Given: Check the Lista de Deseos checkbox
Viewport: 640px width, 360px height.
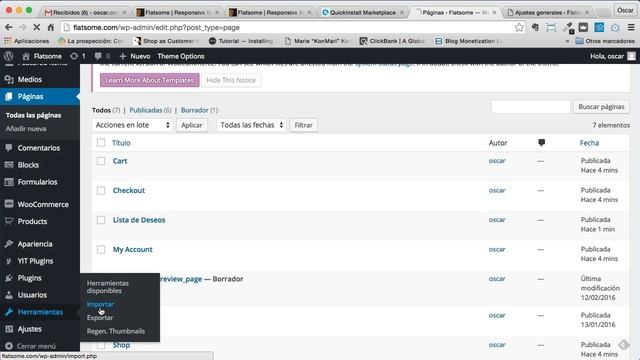Looking at the screenshot, I should tap(101, 220).
